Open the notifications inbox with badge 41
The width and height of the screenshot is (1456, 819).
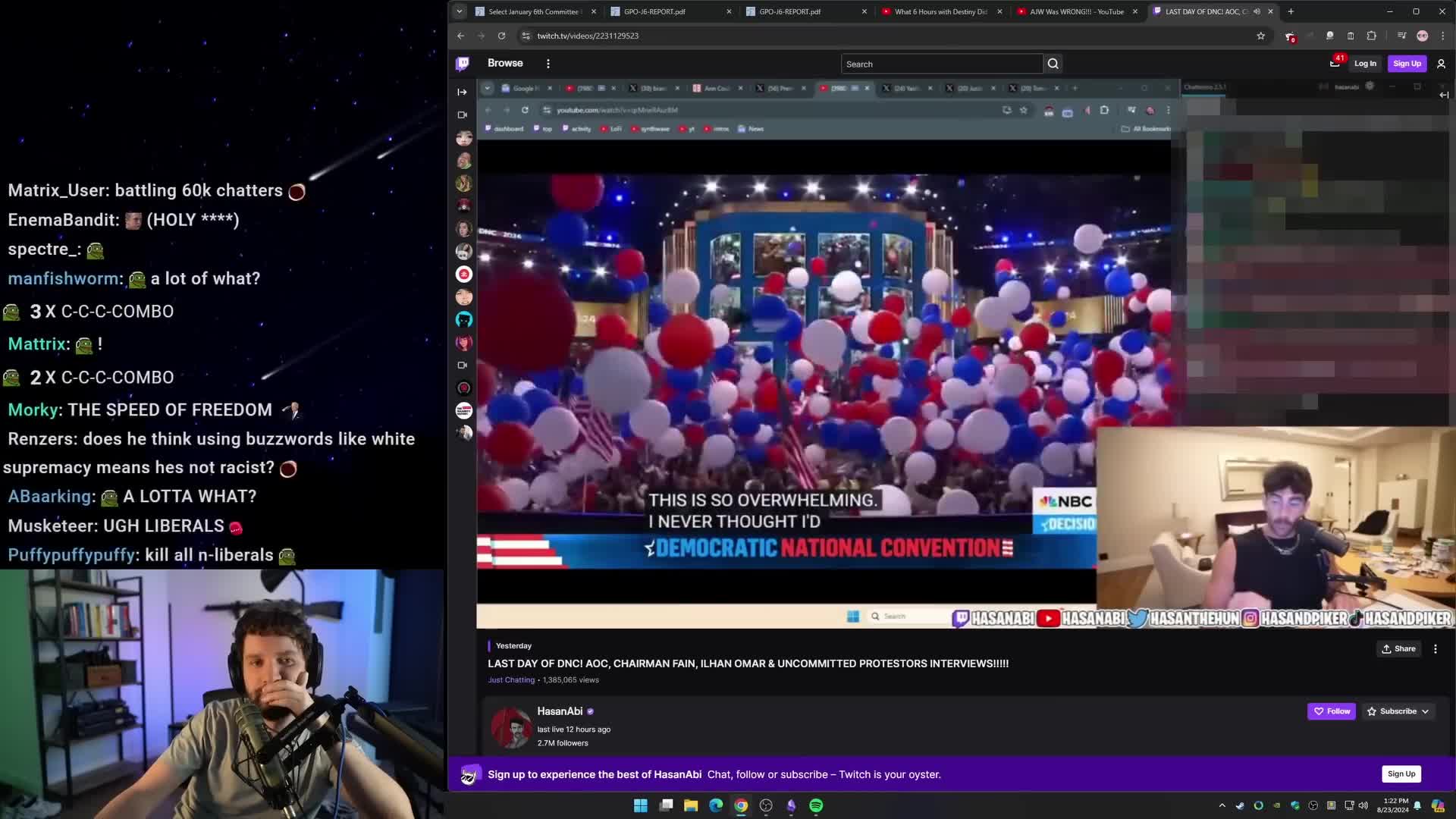[1335, 64]
